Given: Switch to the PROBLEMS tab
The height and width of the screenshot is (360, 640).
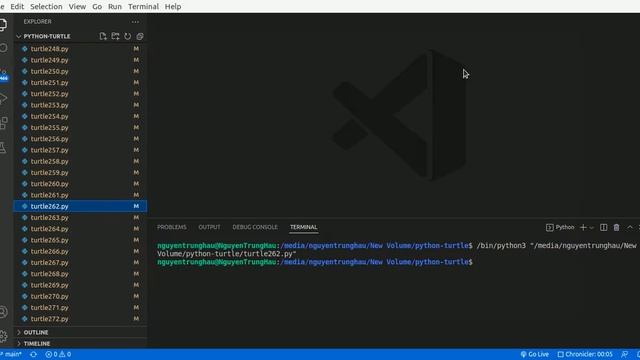Looking at the screenshot, I should pos(172,227).
